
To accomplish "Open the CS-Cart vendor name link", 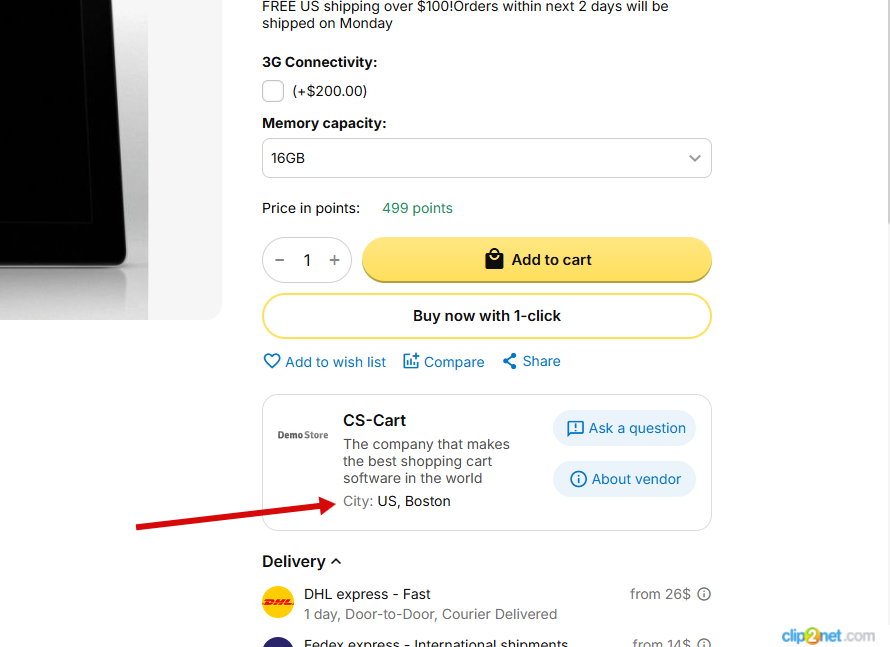I will click(375, 420).
